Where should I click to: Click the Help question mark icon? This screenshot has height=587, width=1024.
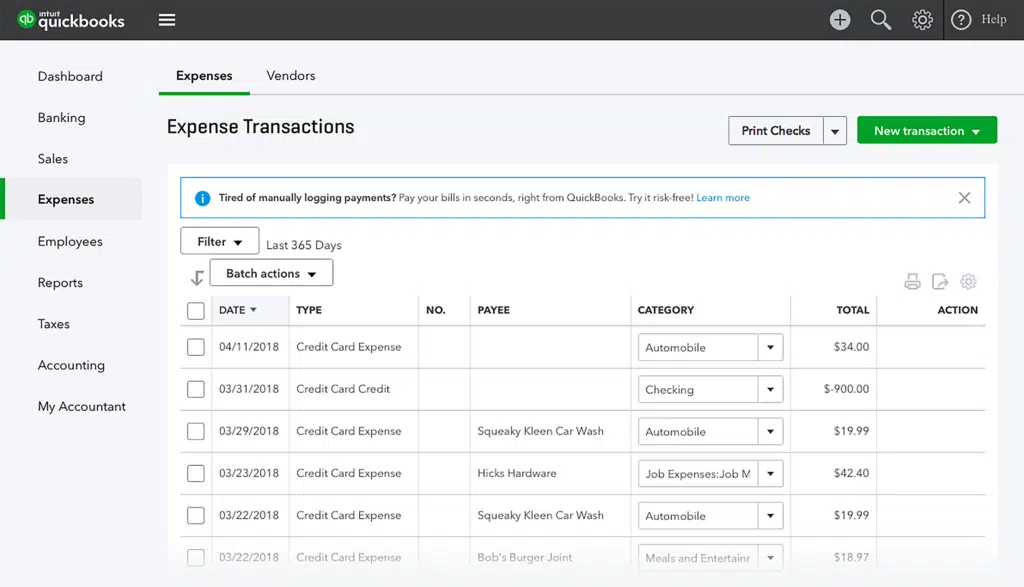[x=961, y=20]
